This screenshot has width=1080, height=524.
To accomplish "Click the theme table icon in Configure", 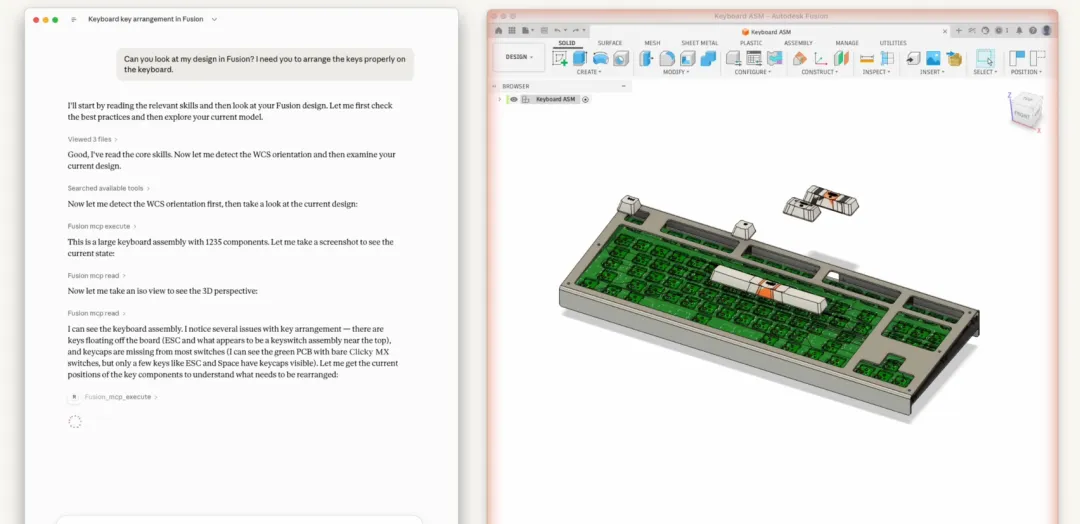I will click(x=775, y=59).
